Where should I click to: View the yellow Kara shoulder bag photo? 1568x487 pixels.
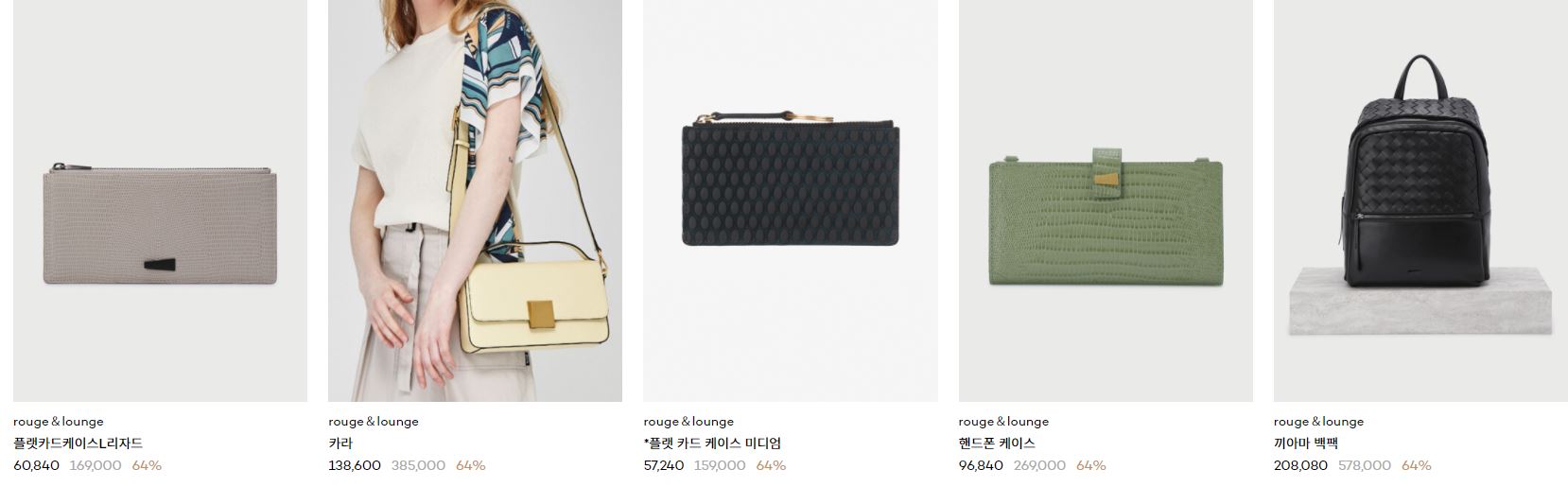[475, 200]
